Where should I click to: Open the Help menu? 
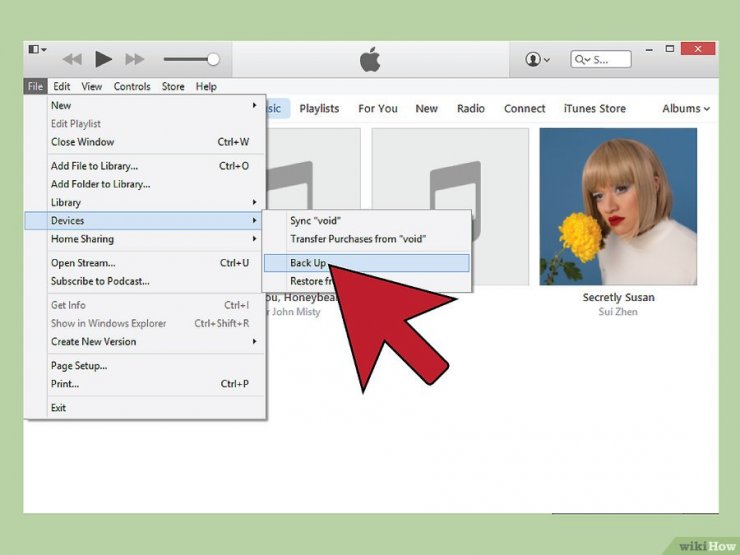206,86
